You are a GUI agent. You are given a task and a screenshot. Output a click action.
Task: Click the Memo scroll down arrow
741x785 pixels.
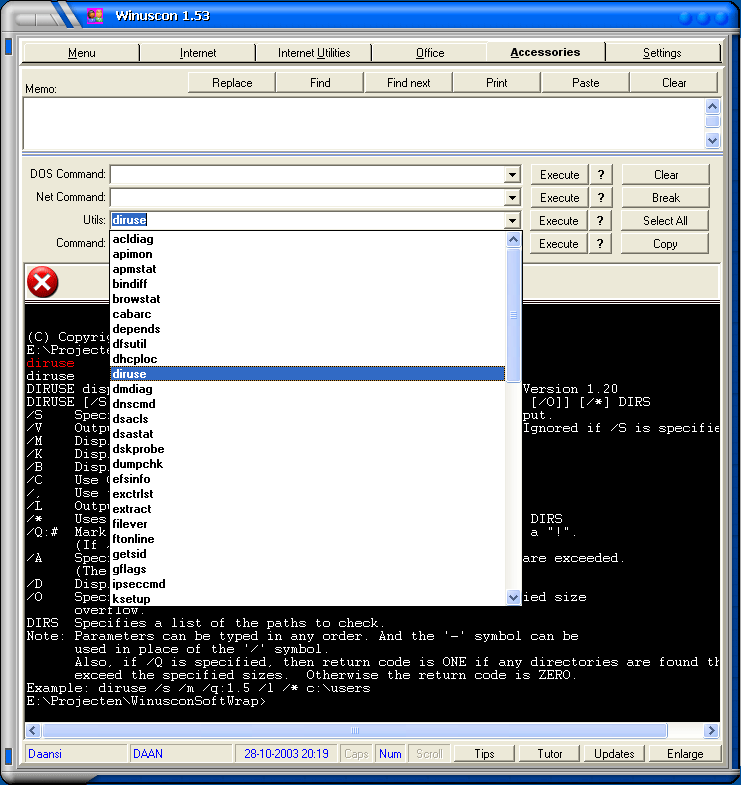pos(712,141)
